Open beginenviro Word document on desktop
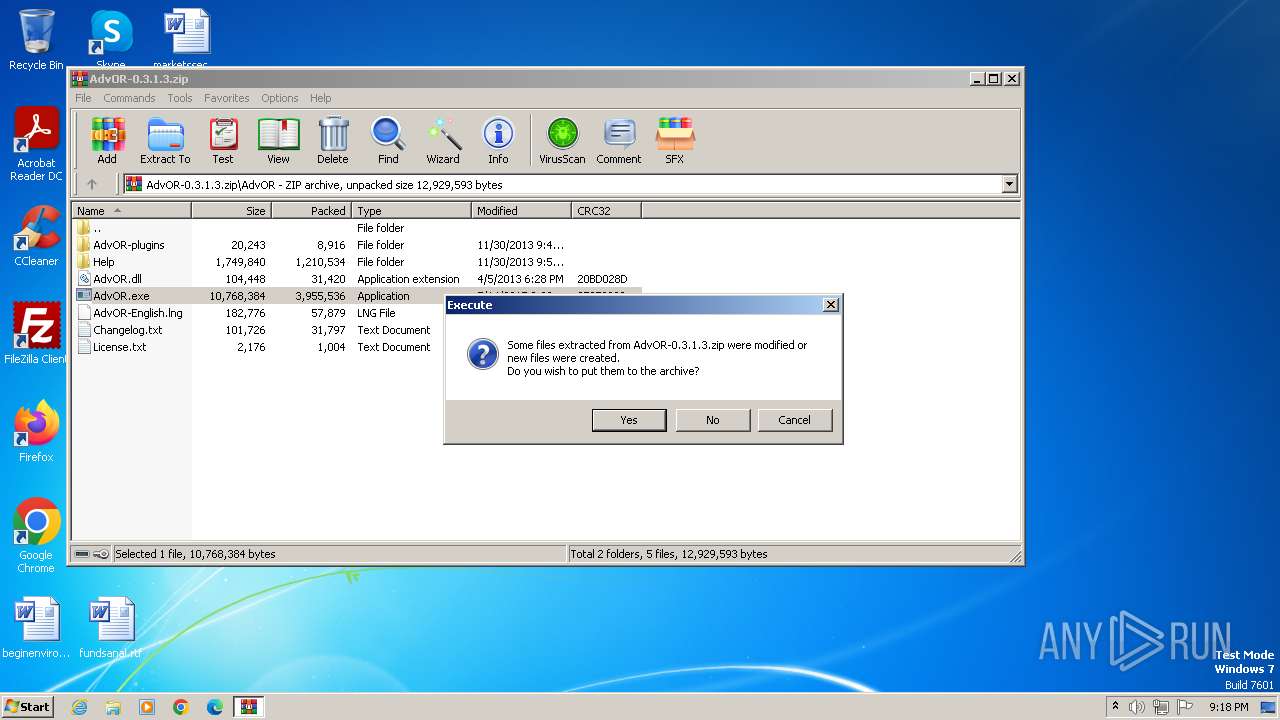The width and height of the screenshot is (1280, 720). [x=36, y=628]
